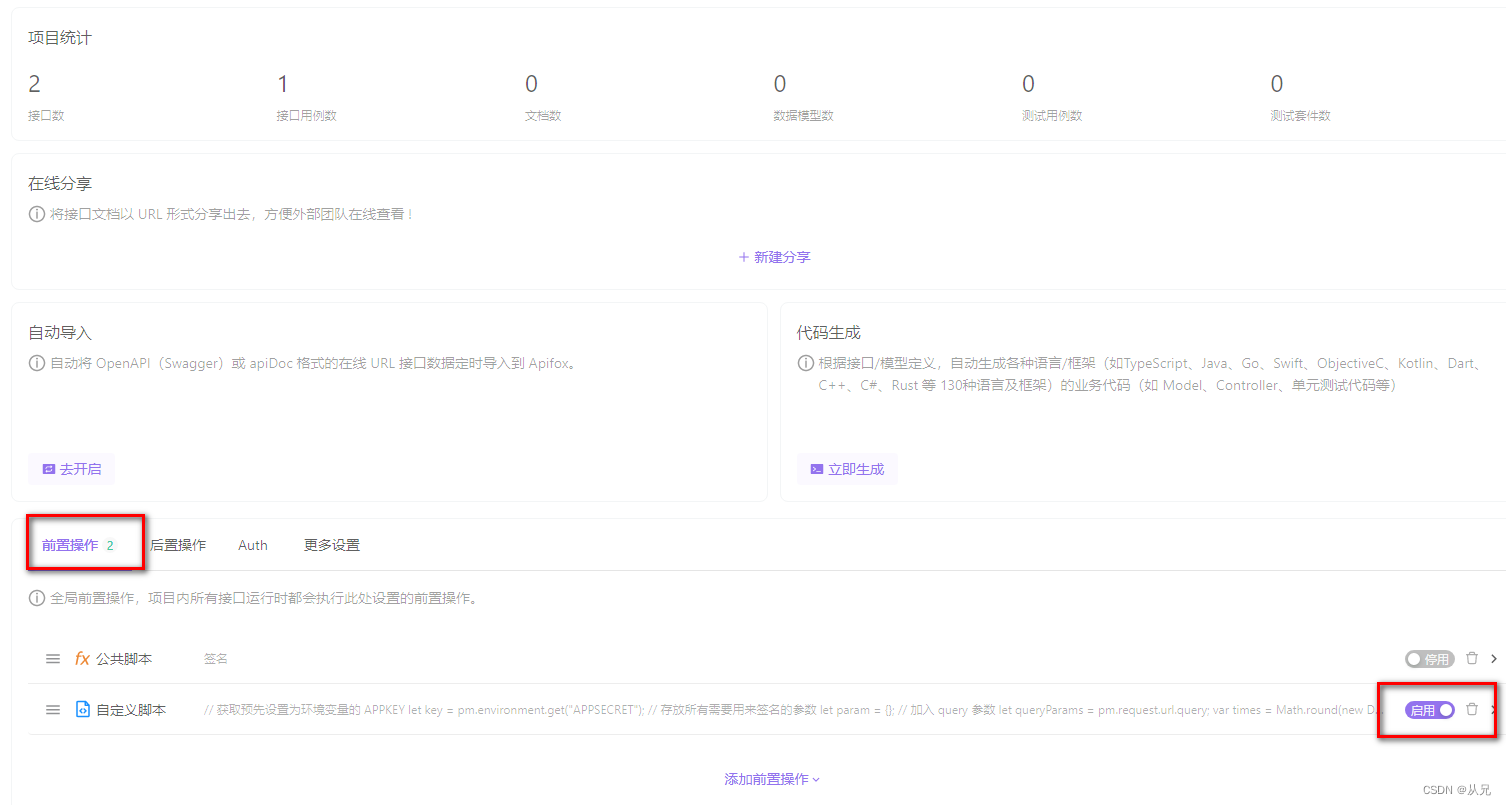
Task: Switch to the 后置操作 tab
Action: coord(178,545)
